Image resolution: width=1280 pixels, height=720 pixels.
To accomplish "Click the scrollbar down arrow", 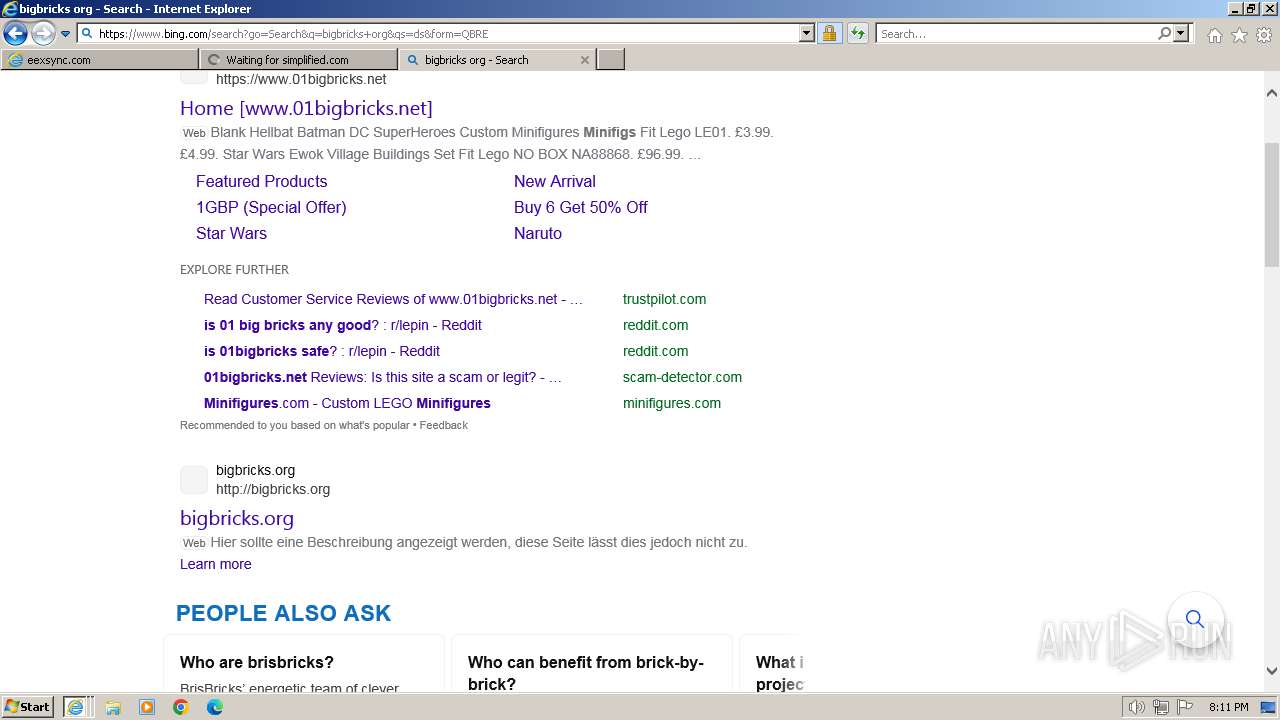I will (x=1271, y=671).
